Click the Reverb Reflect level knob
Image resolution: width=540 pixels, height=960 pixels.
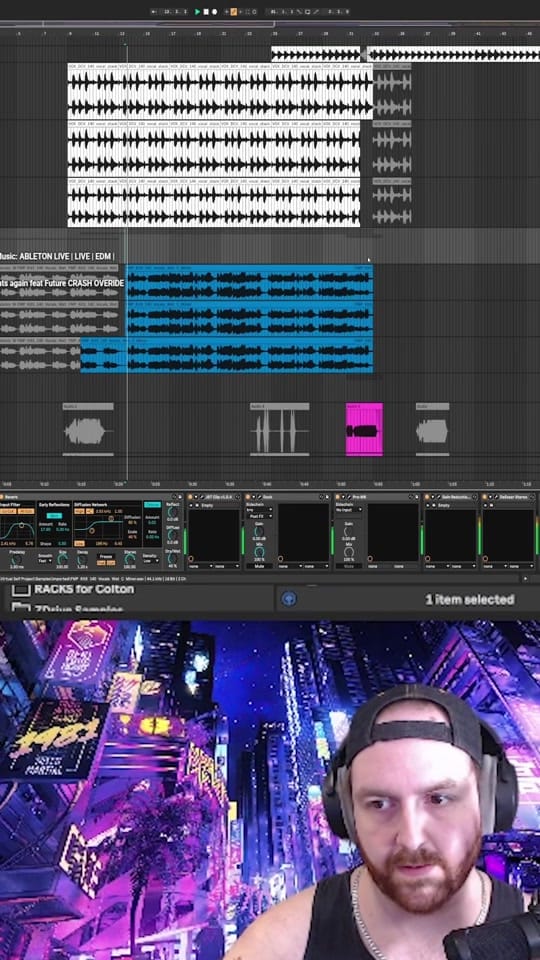pos(172,511)
